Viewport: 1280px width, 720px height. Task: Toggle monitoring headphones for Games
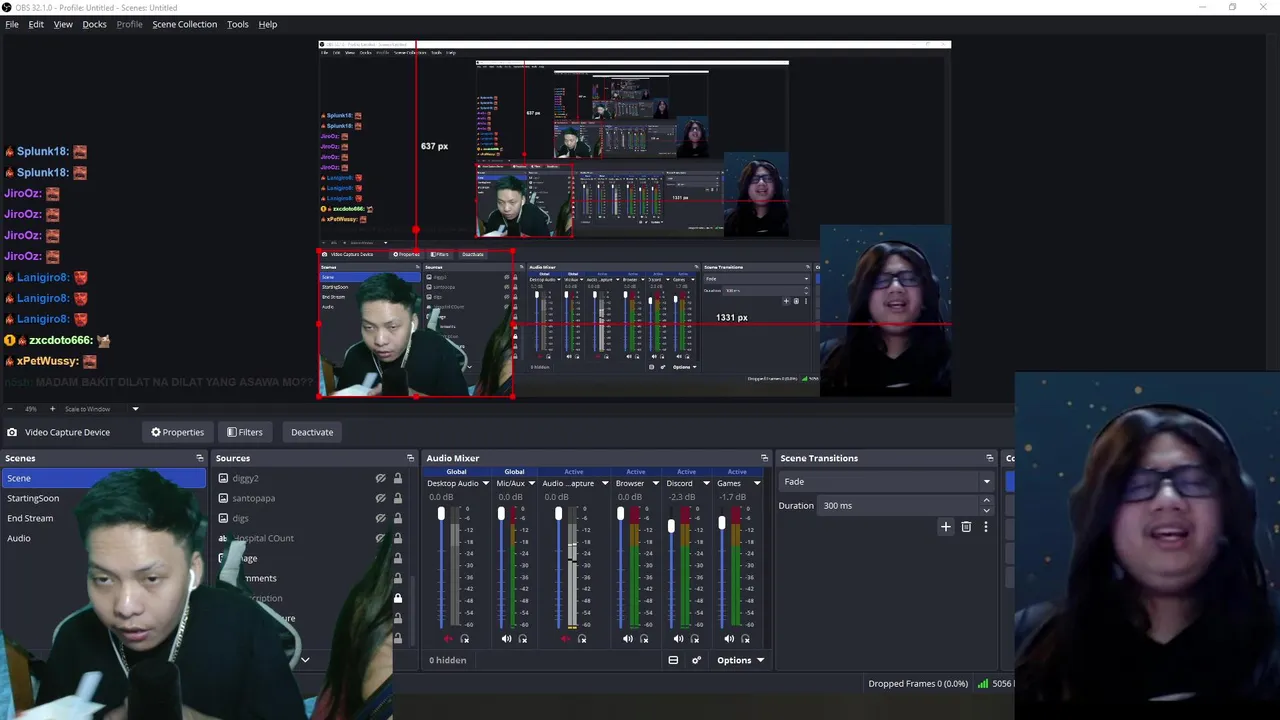point(745,639)
